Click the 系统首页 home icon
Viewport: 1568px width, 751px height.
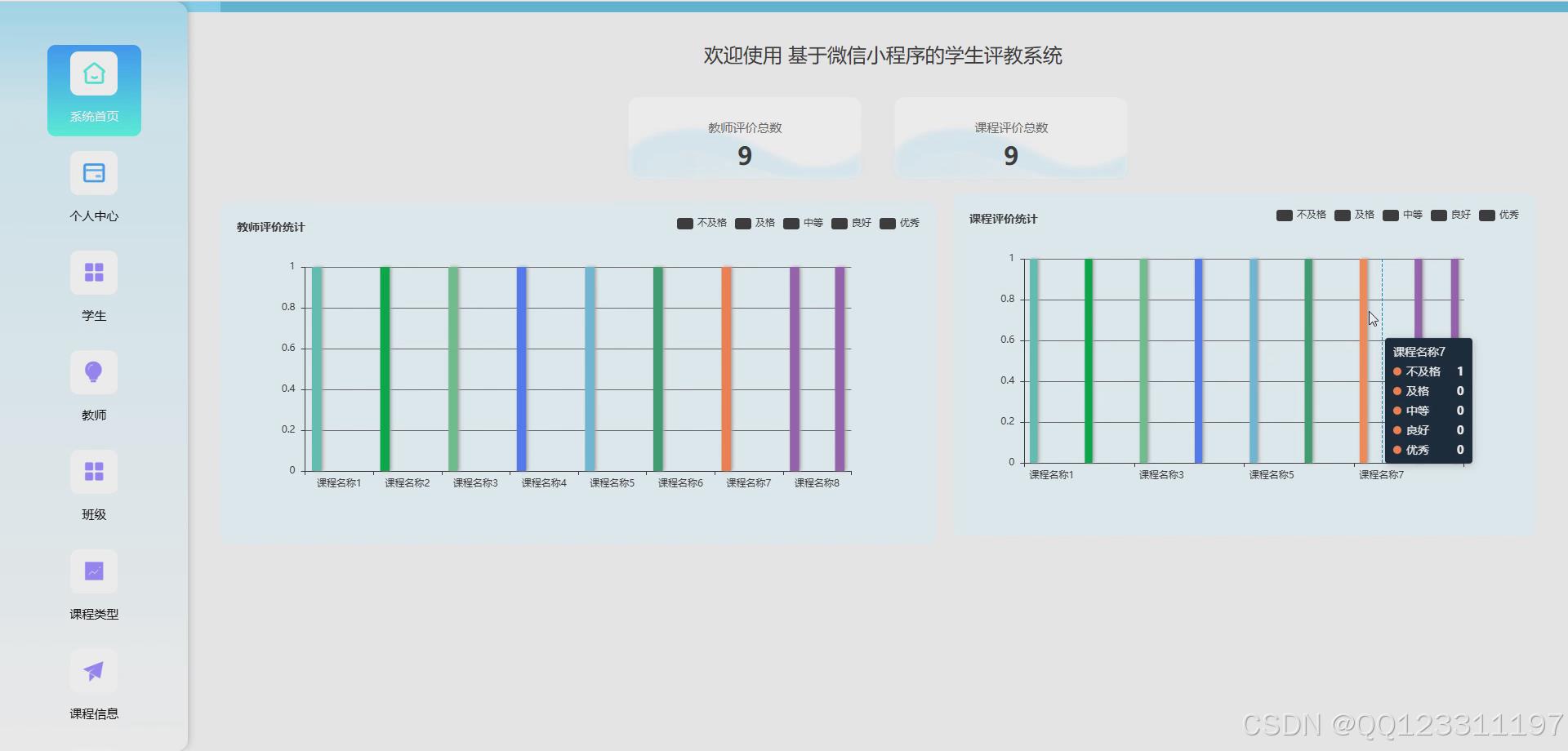pyautogui.click(x=94, y=72)
